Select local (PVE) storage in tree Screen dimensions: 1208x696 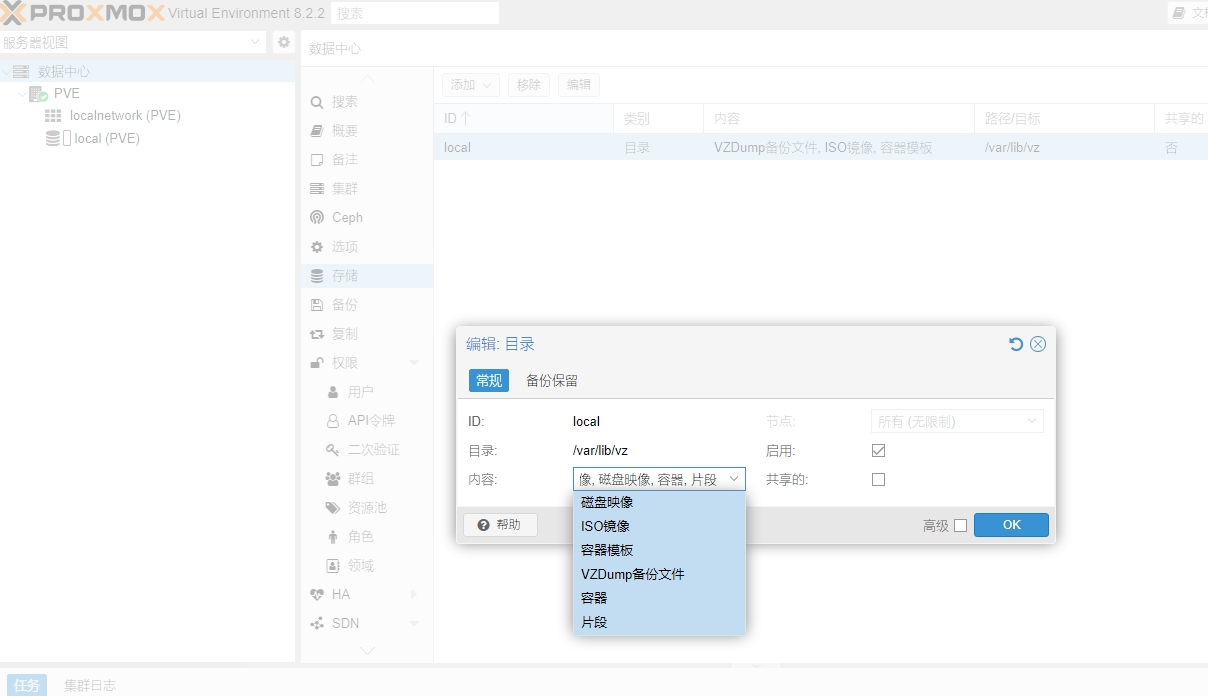coord(106,138)
